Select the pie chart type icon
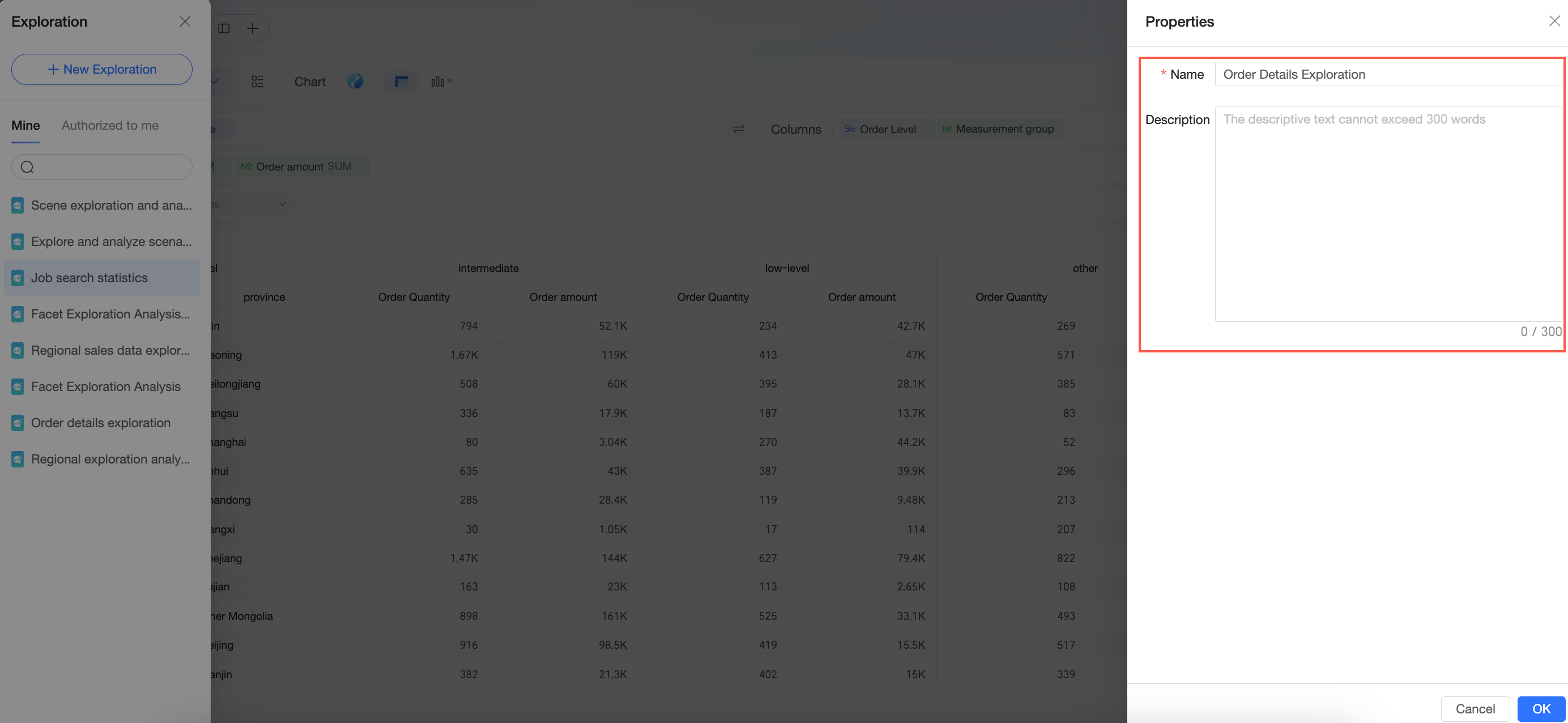Image resolution: width=1568 pixels, height=723 pixels. click(355, 81)
